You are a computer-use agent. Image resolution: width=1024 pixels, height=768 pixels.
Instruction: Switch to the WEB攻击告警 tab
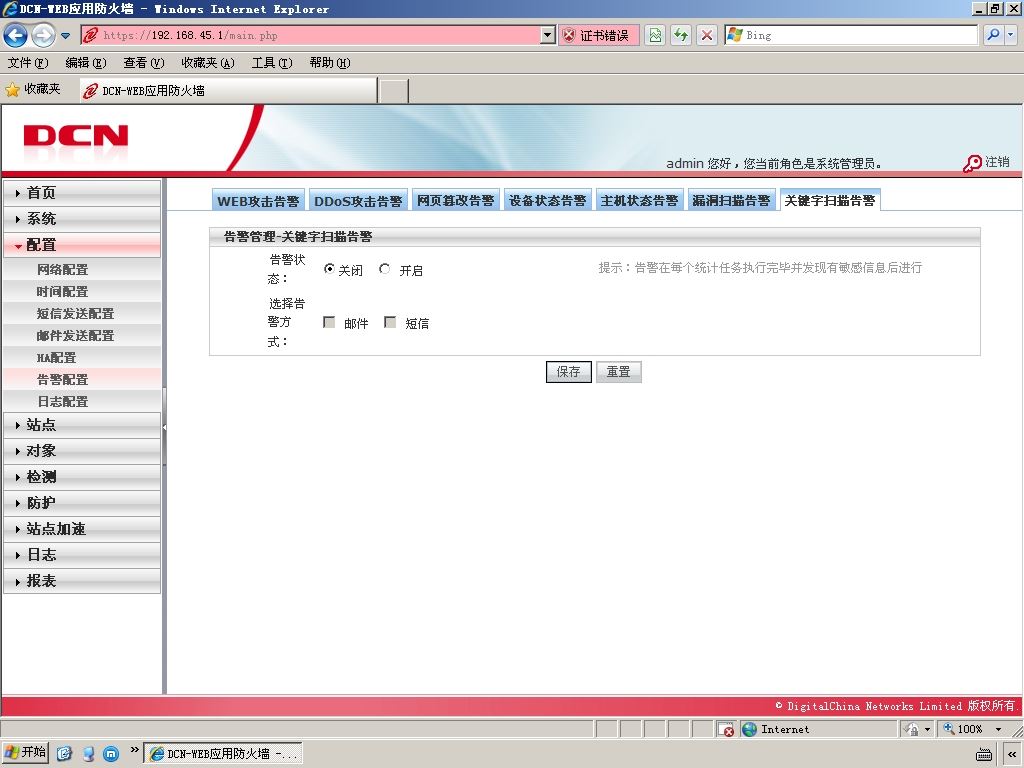click(x=258, y=200)
